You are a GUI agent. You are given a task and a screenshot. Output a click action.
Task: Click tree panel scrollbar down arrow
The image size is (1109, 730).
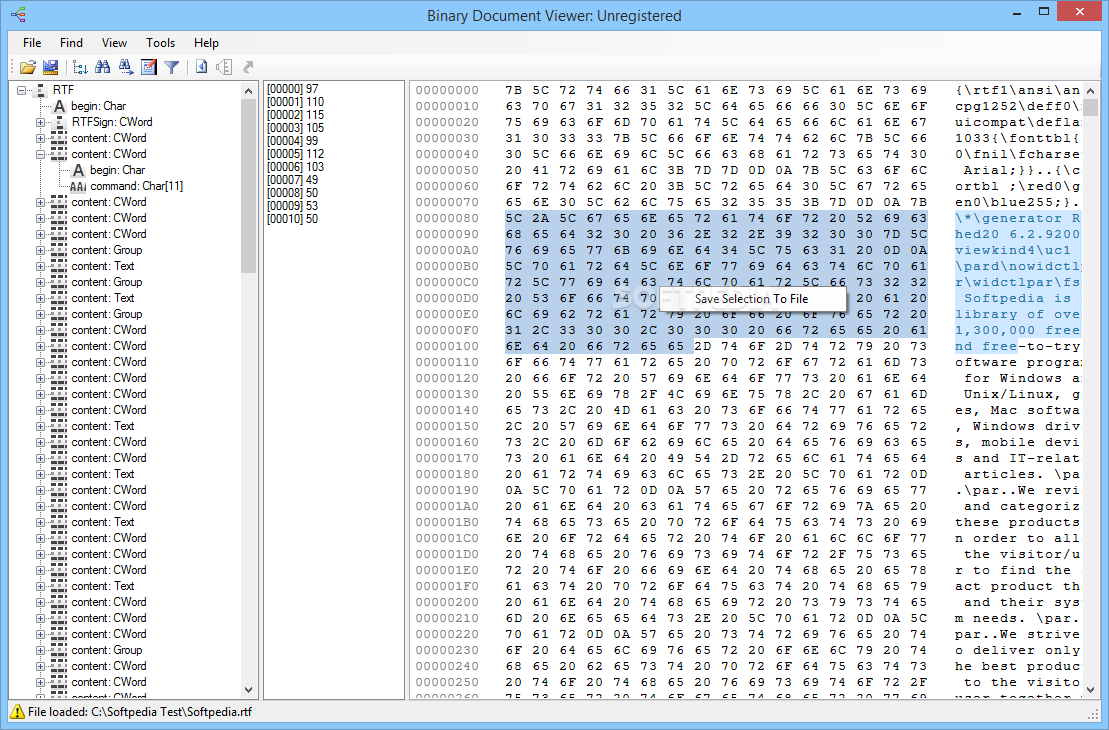click(x=248, y=690)
